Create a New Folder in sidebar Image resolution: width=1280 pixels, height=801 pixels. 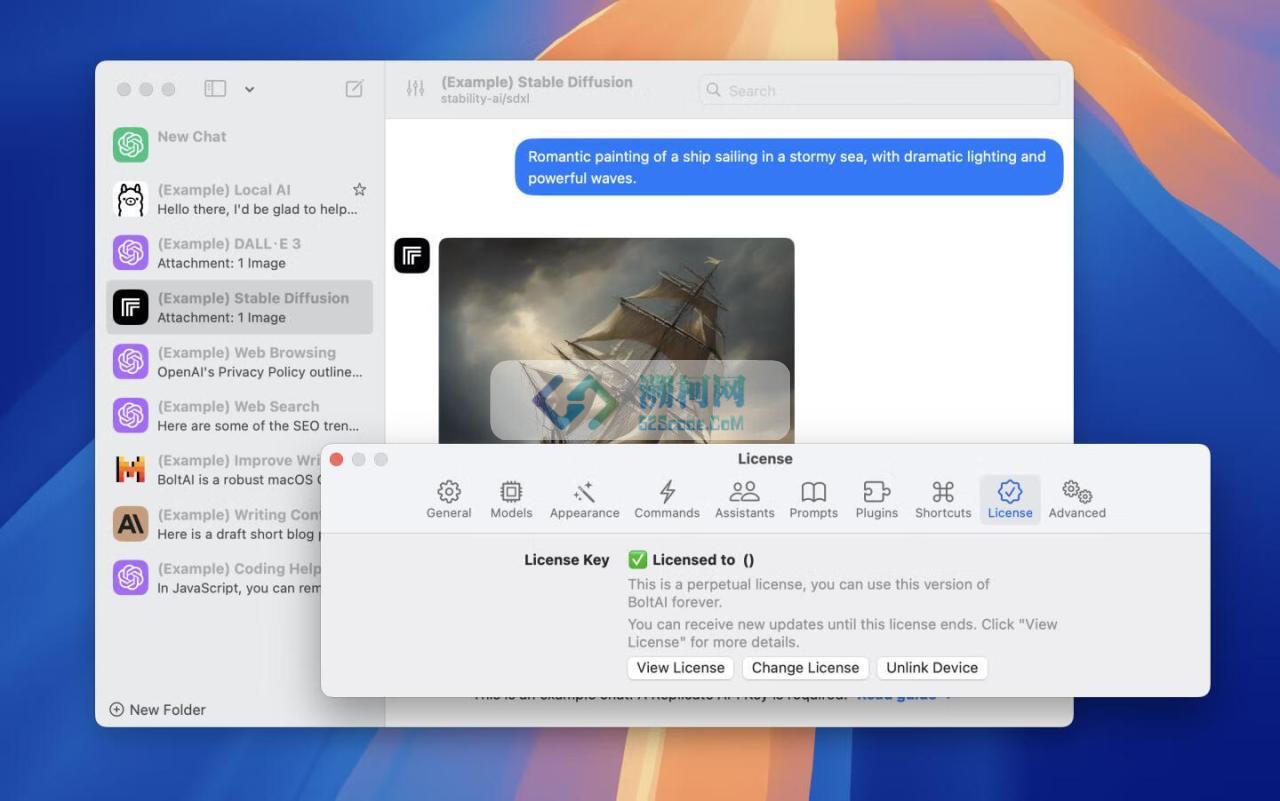157,709
